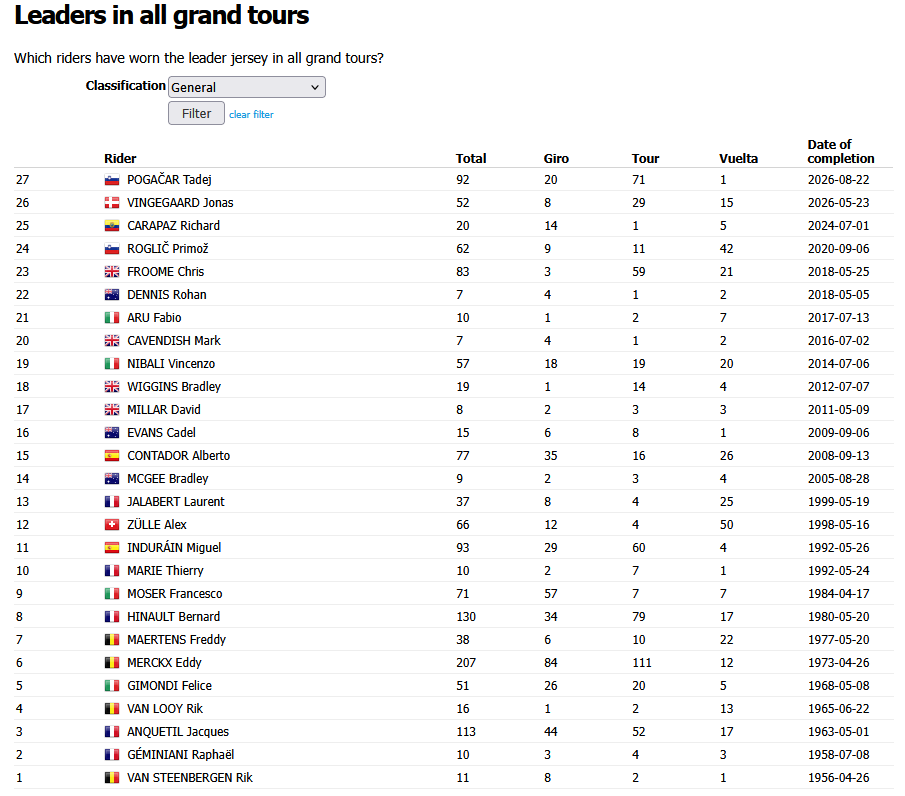Open rider ARU Fabio
Viewport: 905px width, 796px height.
tap(154, 318)
